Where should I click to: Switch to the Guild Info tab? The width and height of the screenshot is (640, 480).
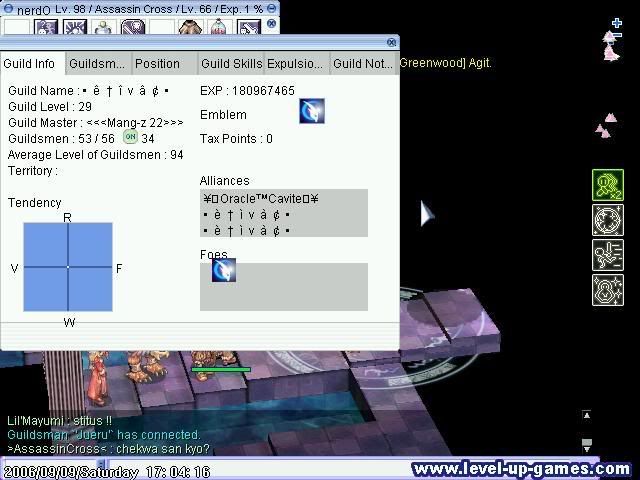pos(32,63)
